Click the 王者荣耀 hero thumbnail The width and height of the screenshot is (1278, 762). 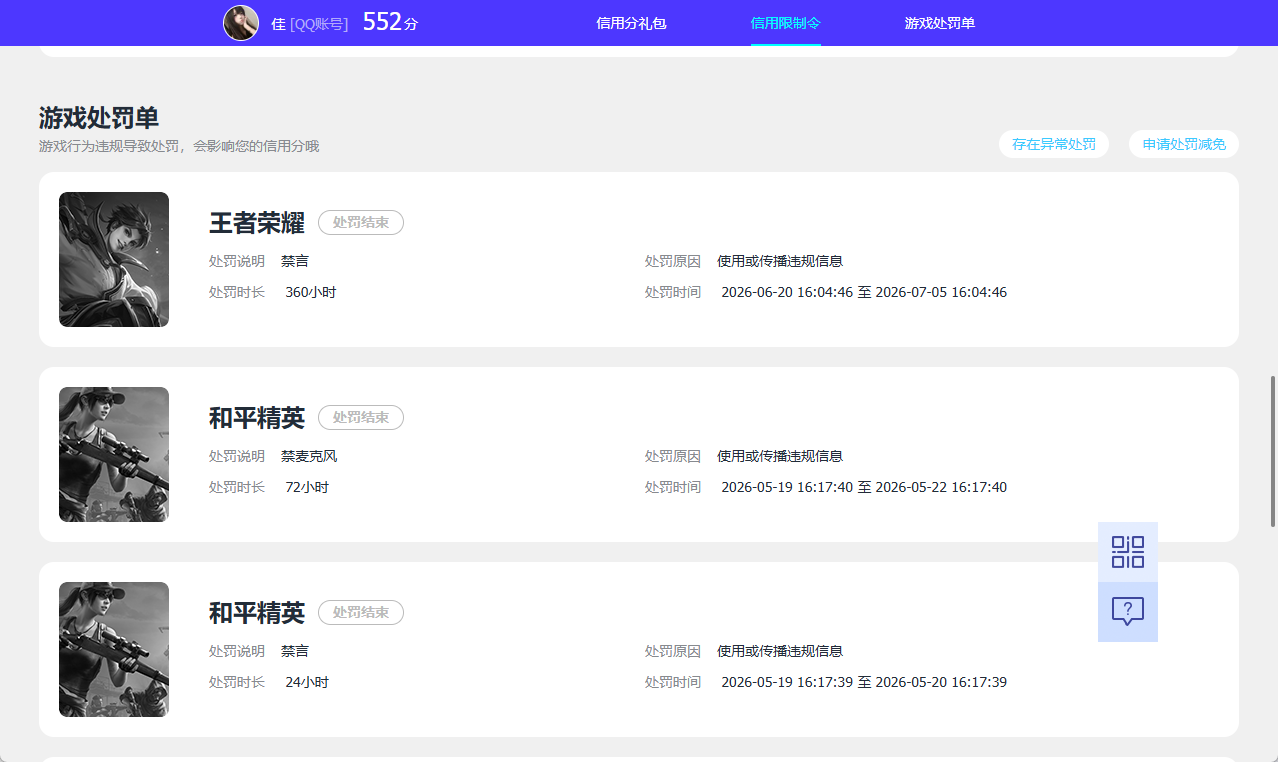coord(114,259)
